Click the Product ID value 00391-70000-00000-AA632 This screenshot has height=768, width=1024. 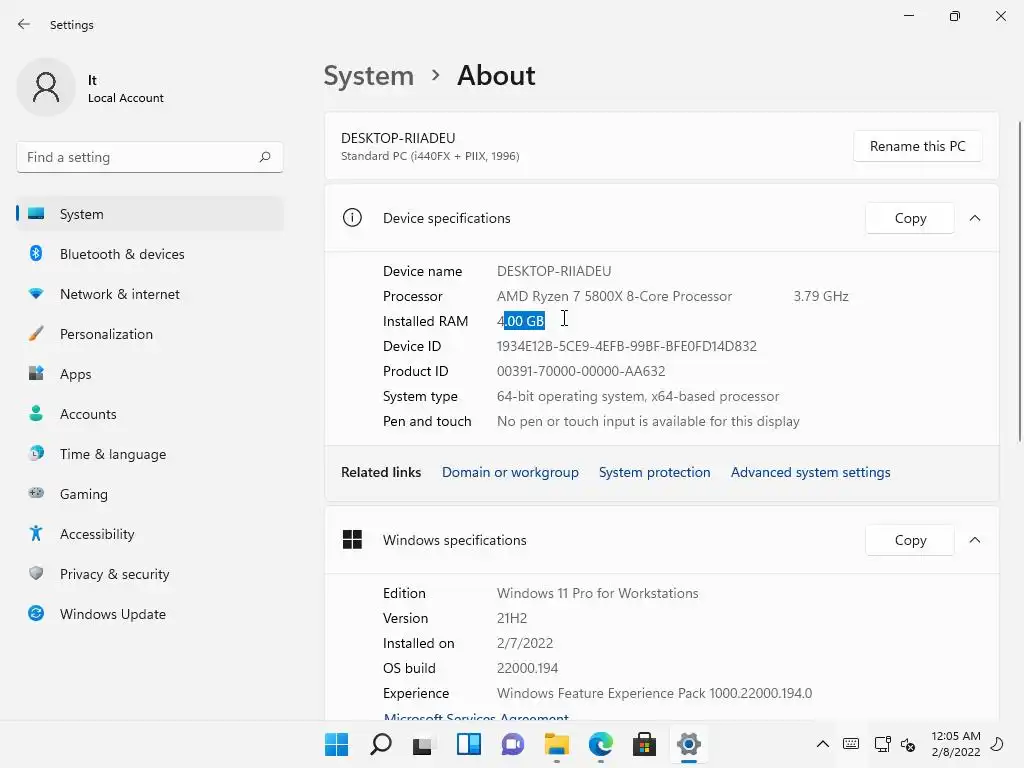click(x=581, y=371)
